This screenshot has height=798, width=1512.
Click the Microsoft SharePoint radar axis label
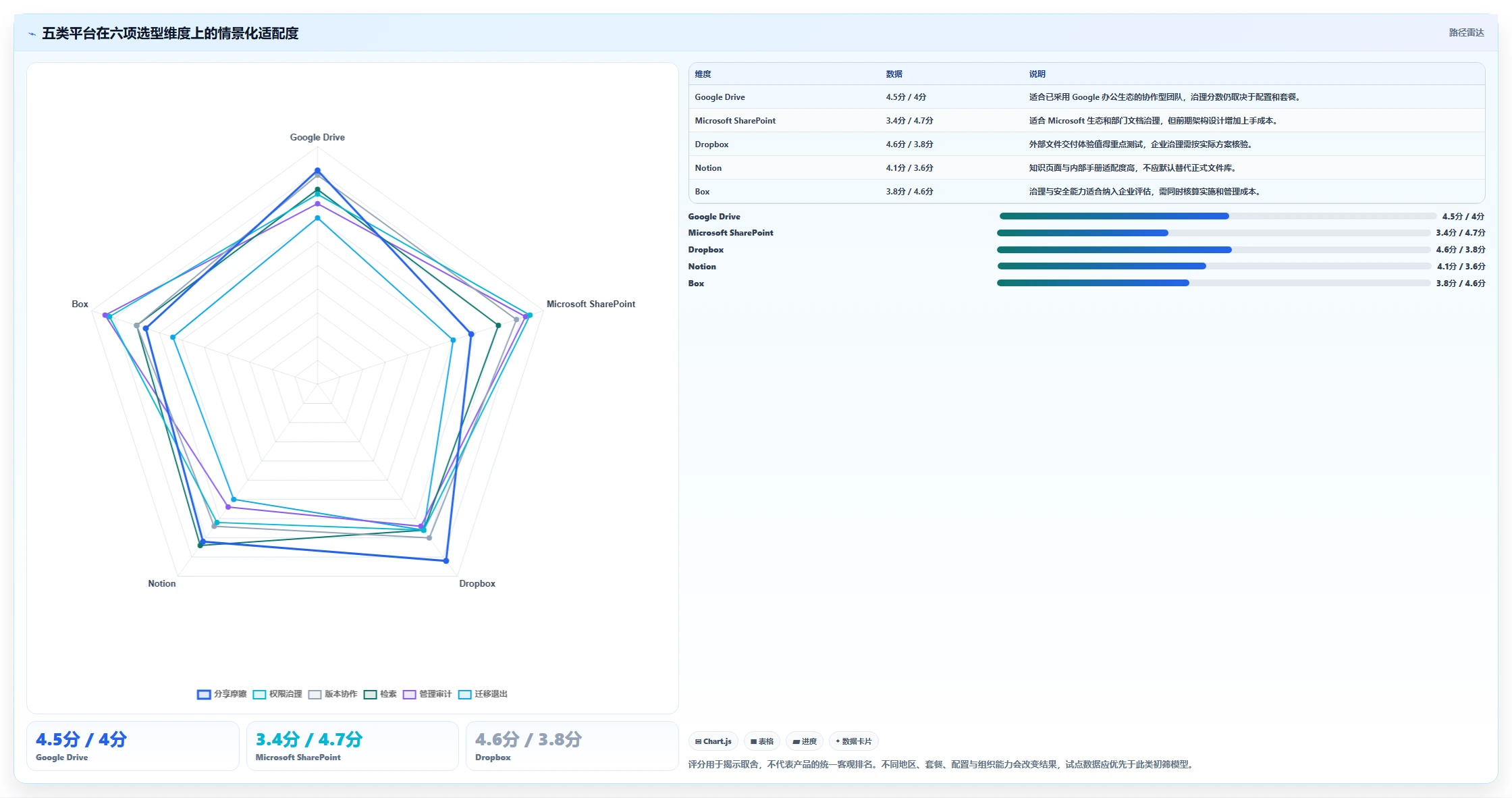[x=591, y=304]
